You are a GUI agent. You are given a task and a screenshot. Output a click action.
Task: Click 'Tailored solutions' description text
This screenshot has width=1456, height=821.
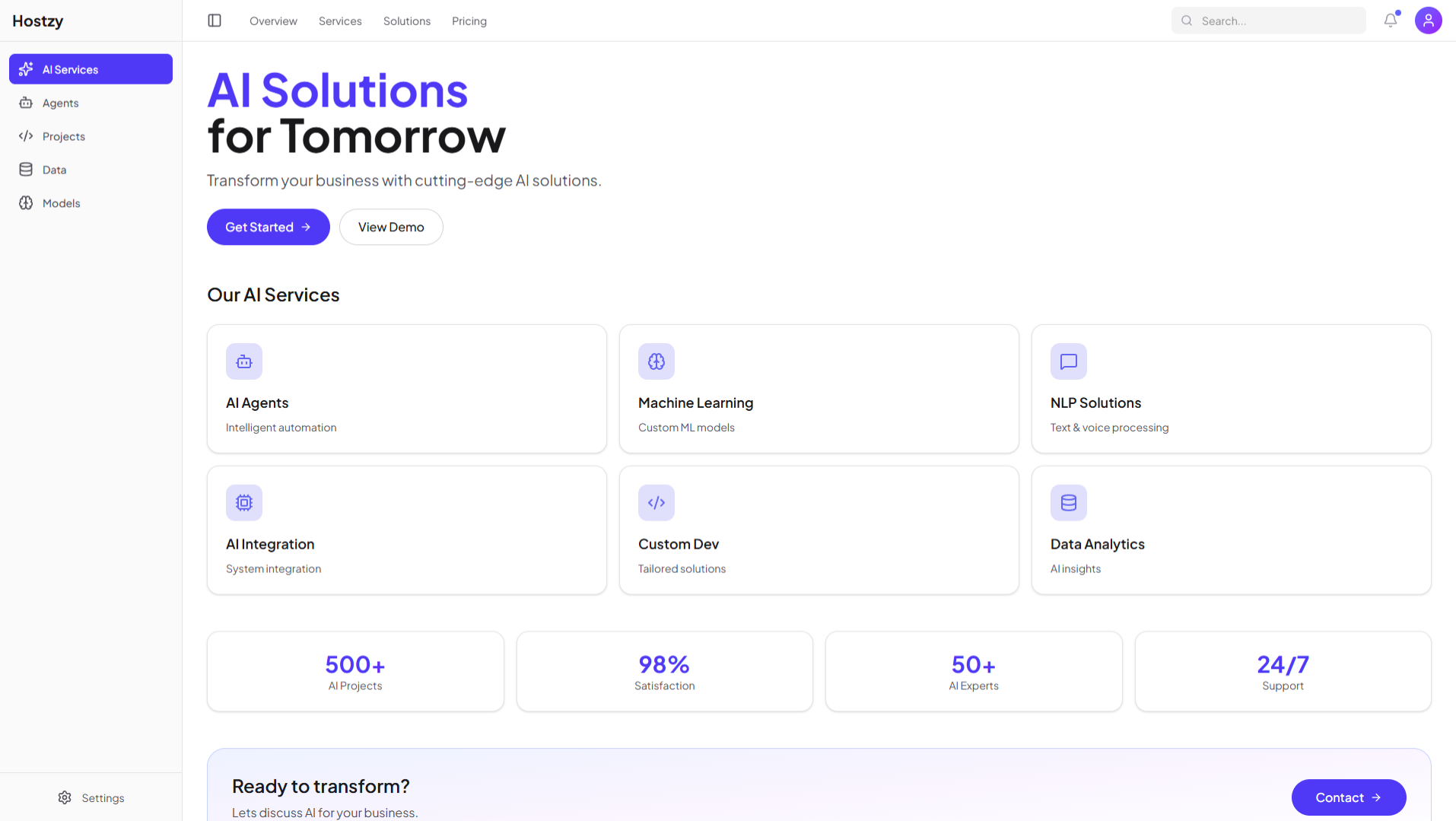pos(682,569)
